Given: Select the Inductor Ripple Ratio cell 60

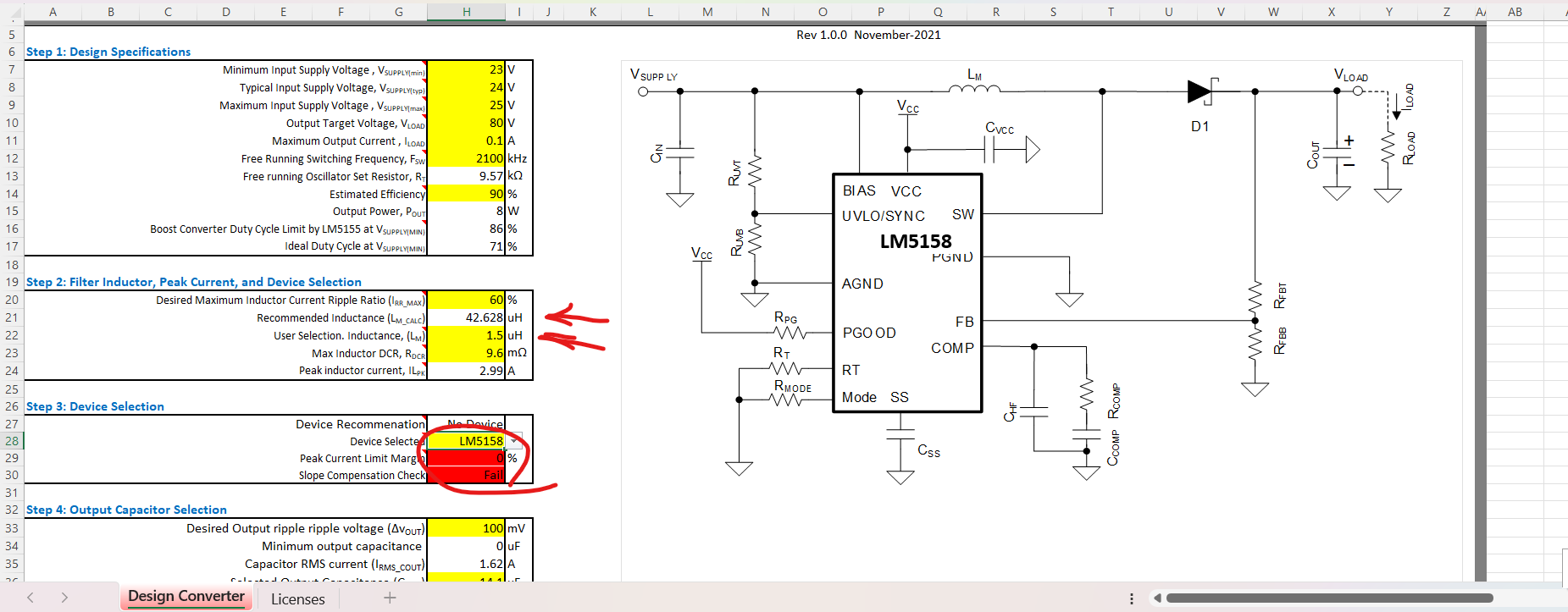Looking at the screenshot, I should pyautogui.click(x=466, y=300).
